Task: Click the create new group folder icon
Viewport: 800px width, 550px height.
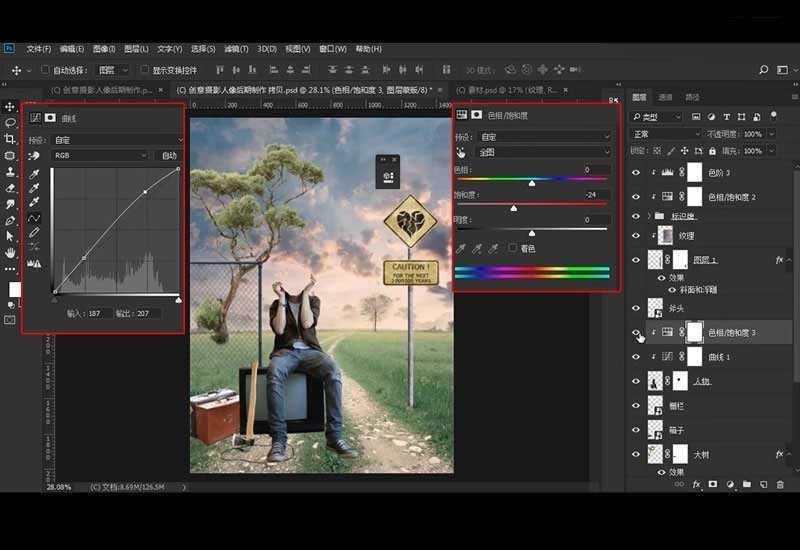Action: click(x=746, y=484)
